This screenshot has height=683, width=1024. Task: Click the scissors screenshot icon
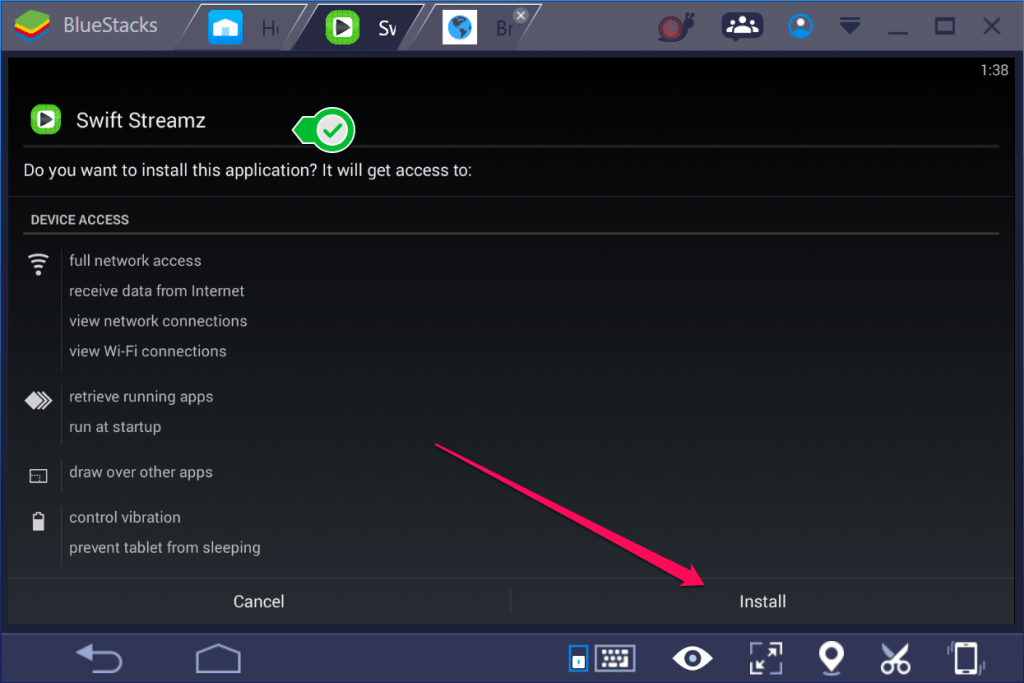tap(895, 658)
